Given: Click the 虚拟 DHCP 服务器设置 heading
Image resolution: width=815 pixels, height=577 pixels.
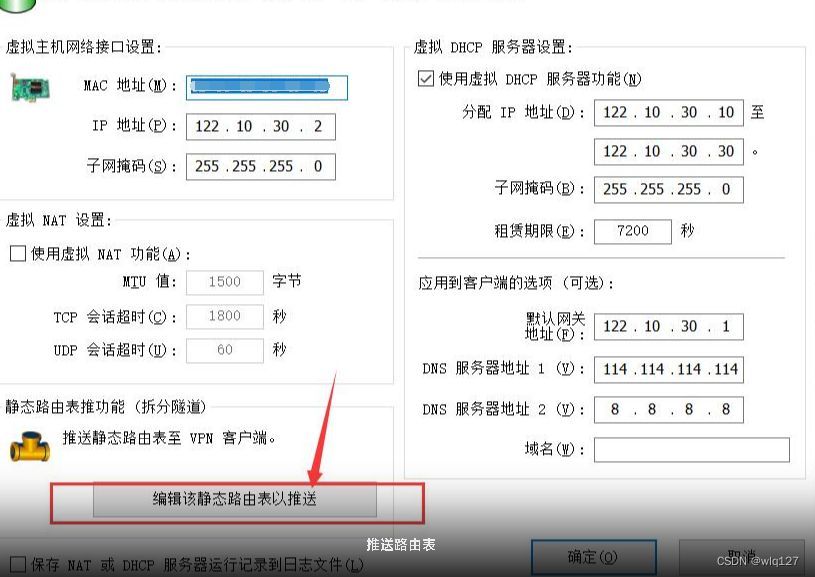Looking at the screenshot, I should 493,47.
